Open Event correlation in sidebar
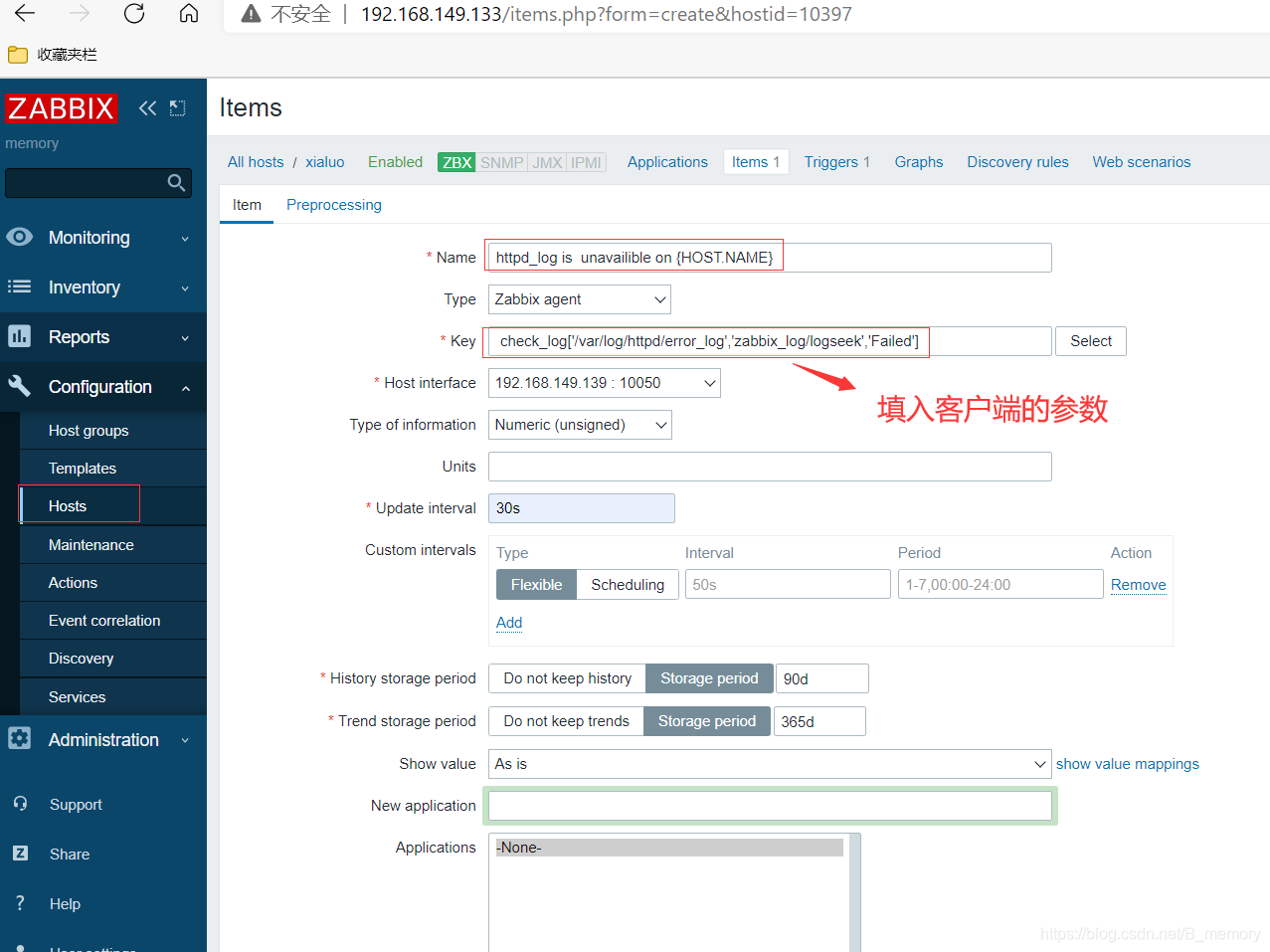This screenshot has width=1270, height=952. [104, 621]
